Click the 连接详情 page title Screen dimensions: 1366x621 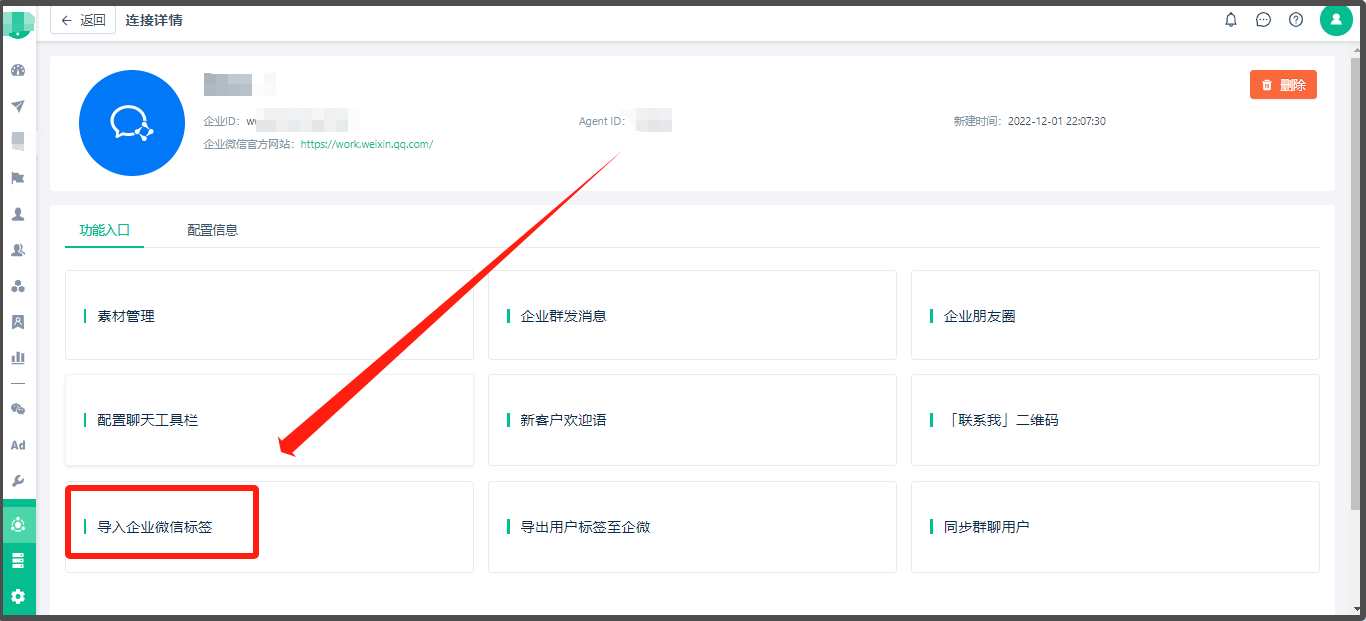(x=154, y=20)
